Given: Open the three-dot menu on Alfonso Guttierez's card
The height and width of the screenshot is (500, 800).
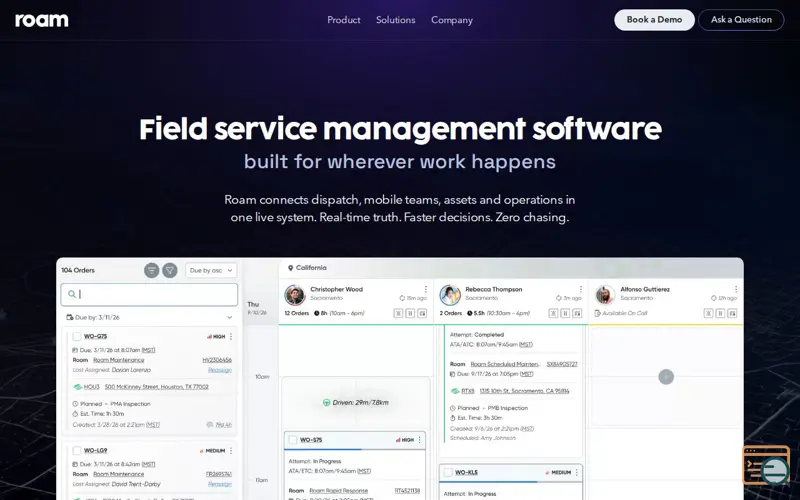Looking at the screenshot, I should 736,289.
